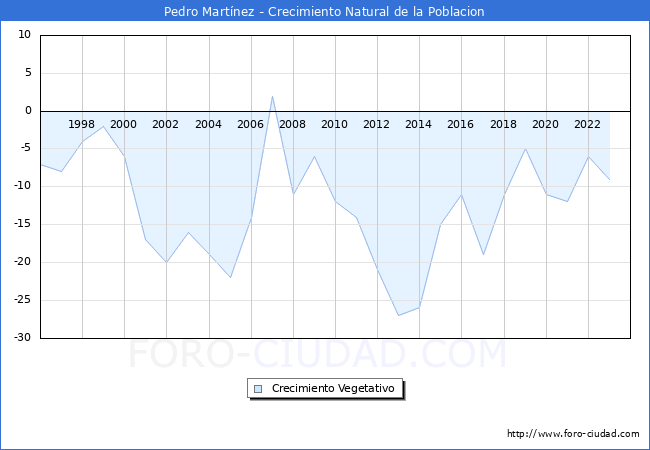Click the y-axis value 0
This screenshot has width=650, height=450.
28,111
